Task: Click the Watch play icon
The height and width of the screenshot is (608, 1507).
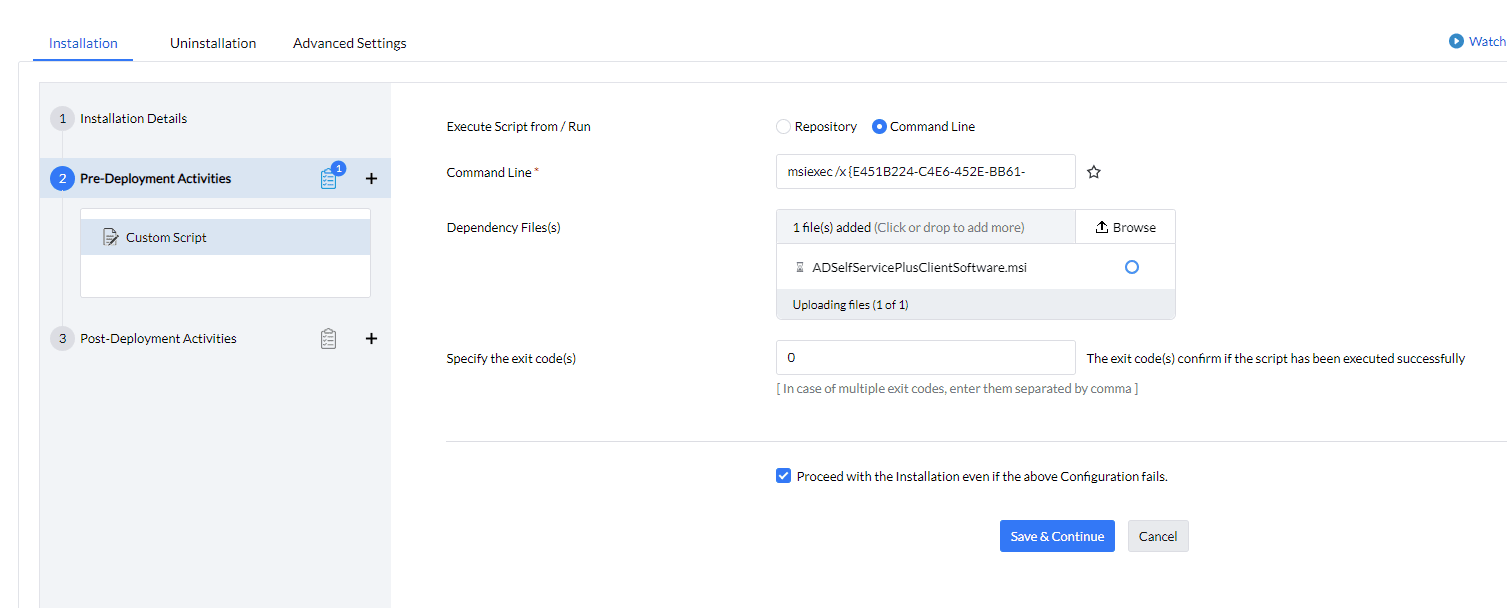Action: [1456, 41]
